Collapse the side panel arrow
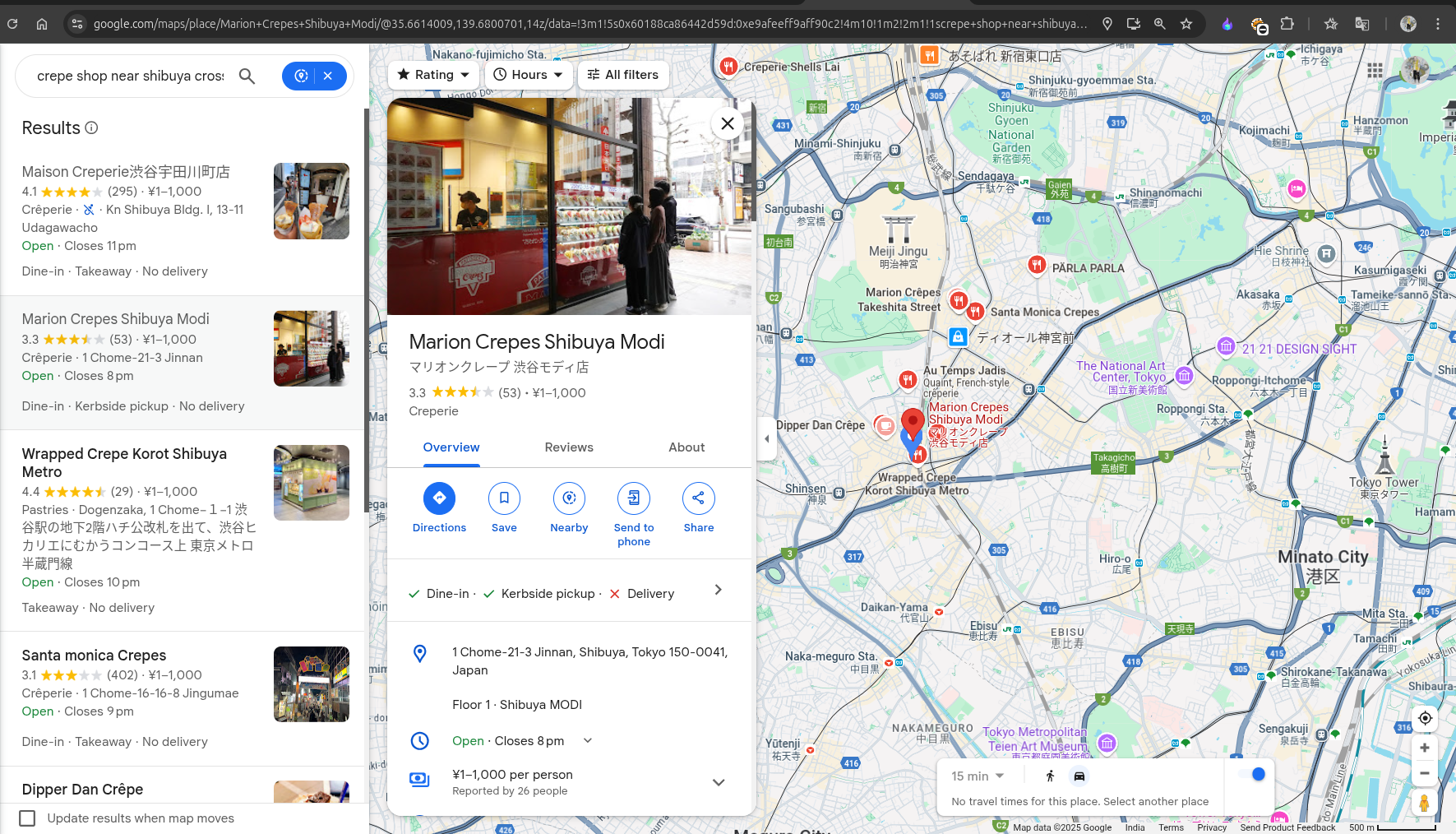The height and width of the screenshot is (834, 1456). point(766,438)
